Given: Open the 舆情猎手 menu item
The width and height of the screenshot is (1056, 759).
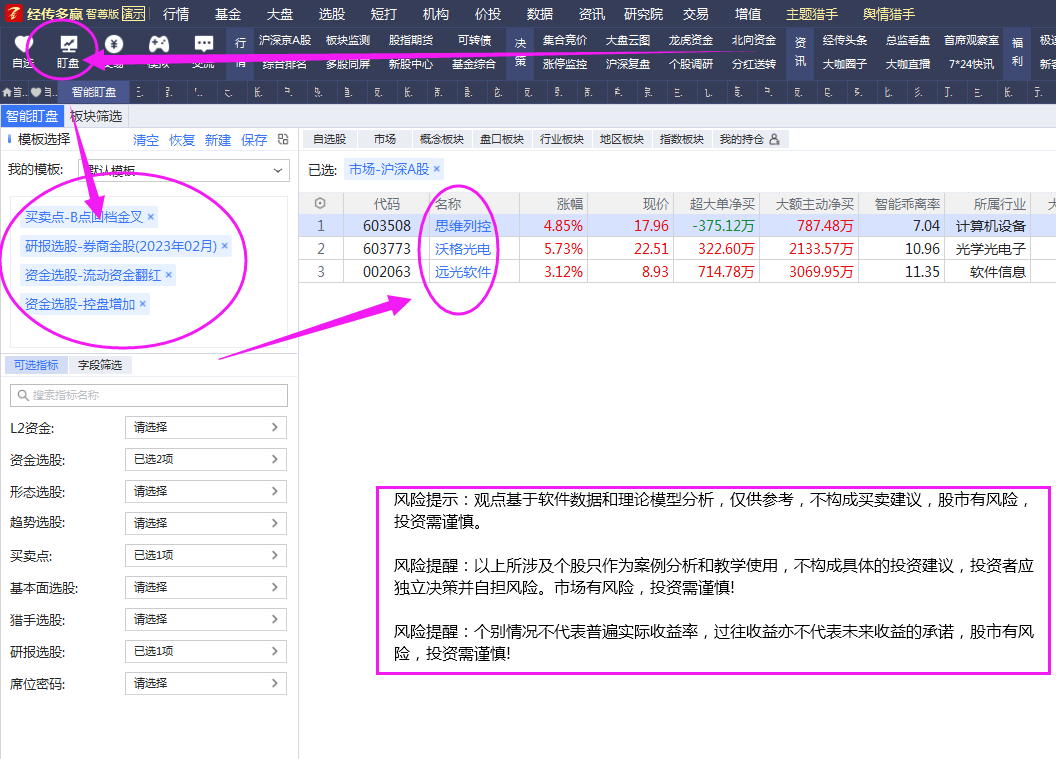Looking at the screenshot, I should (889, 14).
